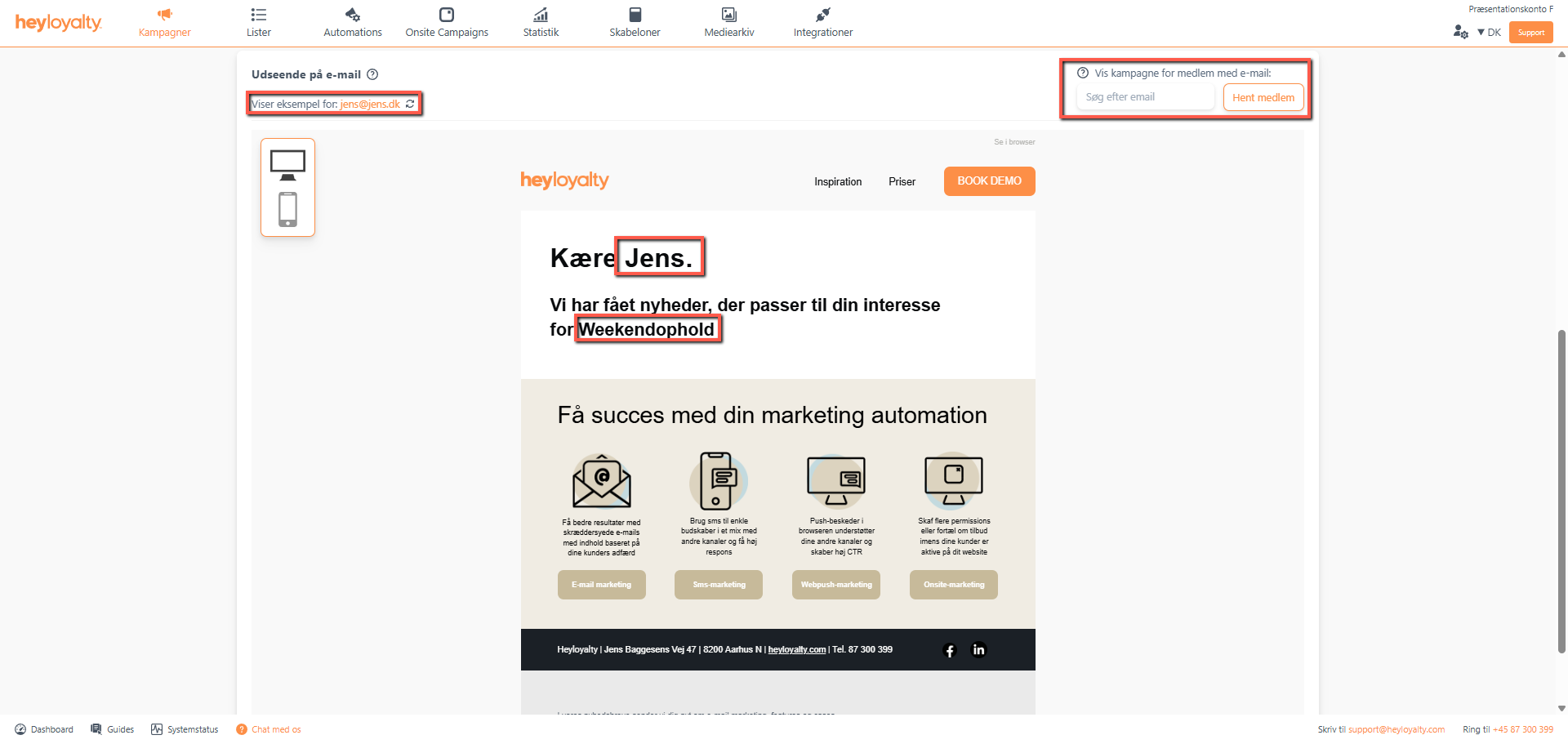Viewport: 1568px width, 744px height.
Task: Click the Søg efter email field
Action: (1145, 97)
